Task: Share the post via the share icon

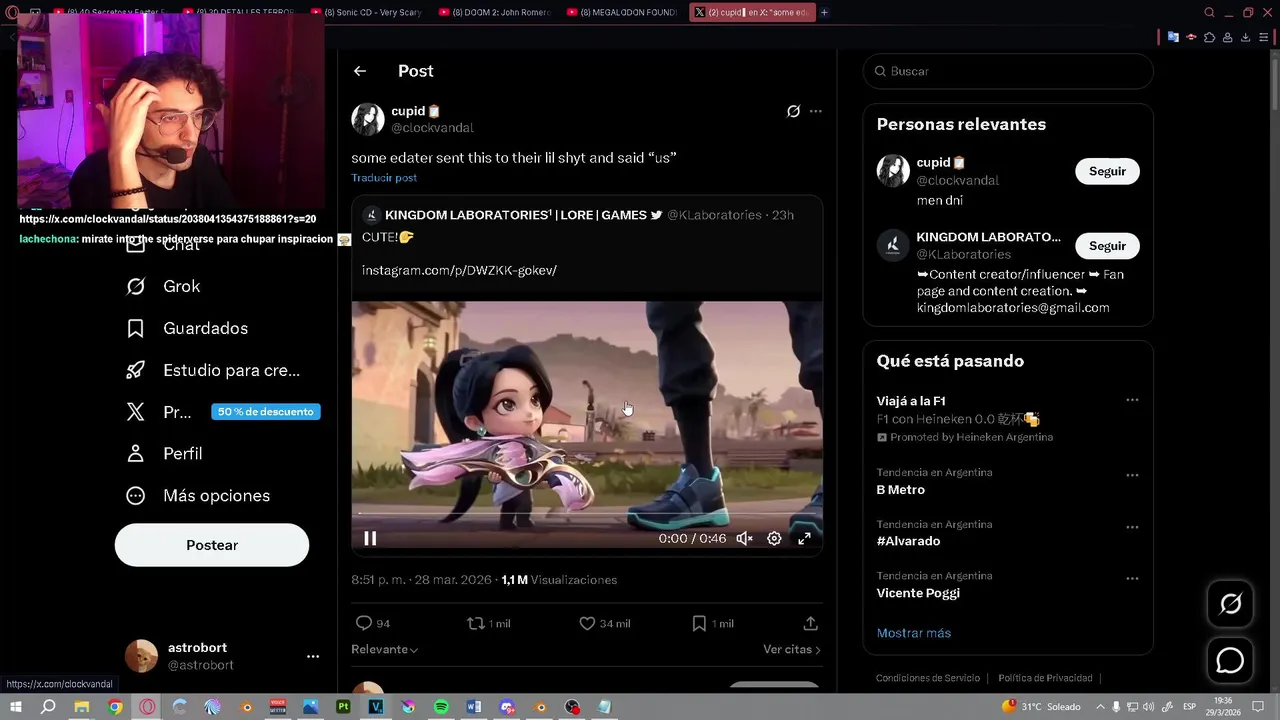Action: pyautogui.click(x=811, y=623)
